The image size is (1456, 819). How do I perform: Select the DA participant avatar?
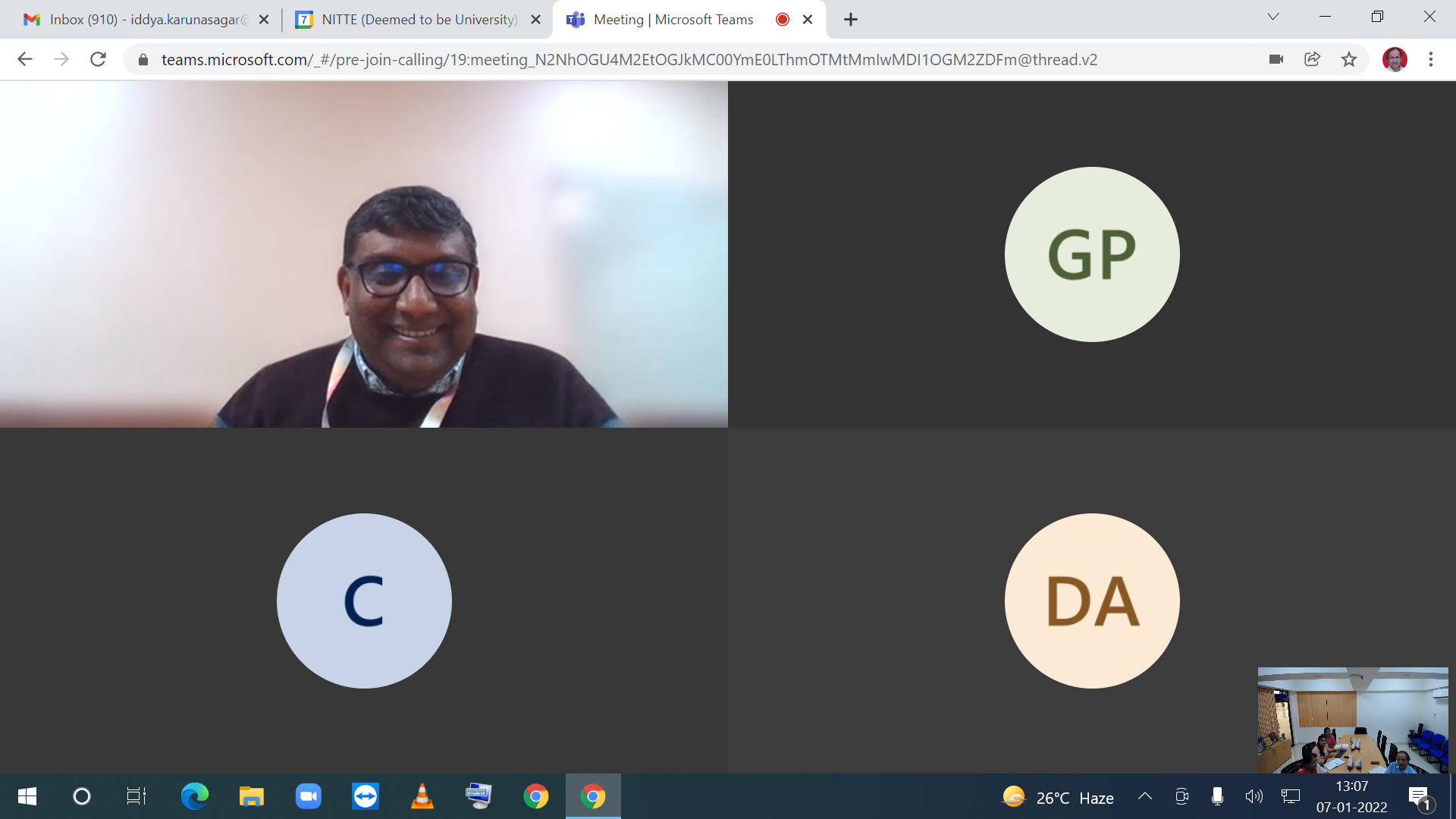(x=1092, y=601)
